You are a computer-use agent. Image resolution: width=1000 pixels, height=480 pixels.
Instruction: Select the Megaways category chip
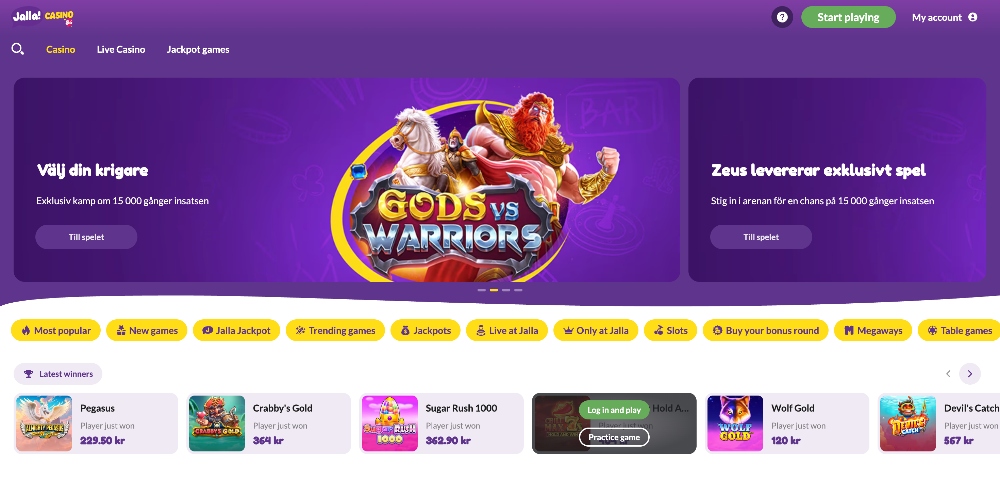point(873,330)
